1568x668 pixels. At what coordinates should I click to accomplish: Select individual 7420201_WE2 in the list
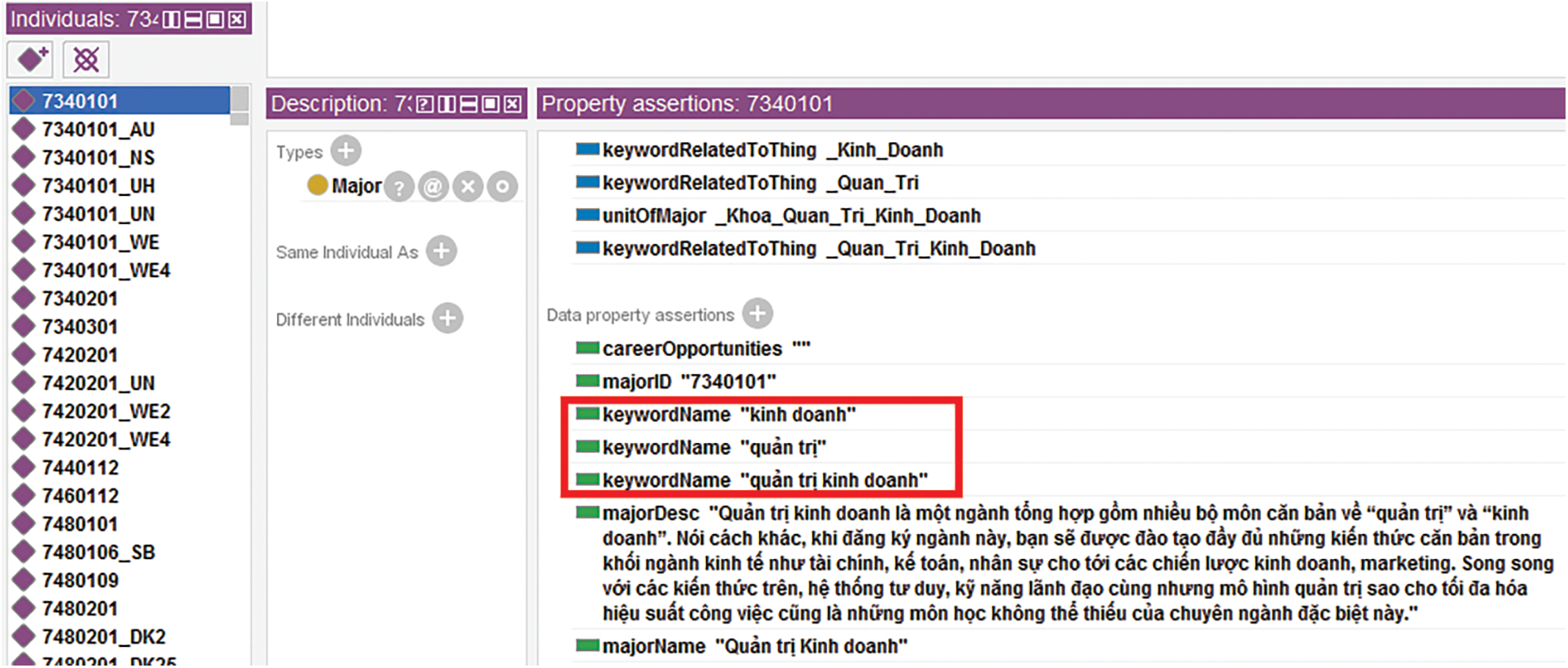106,411
